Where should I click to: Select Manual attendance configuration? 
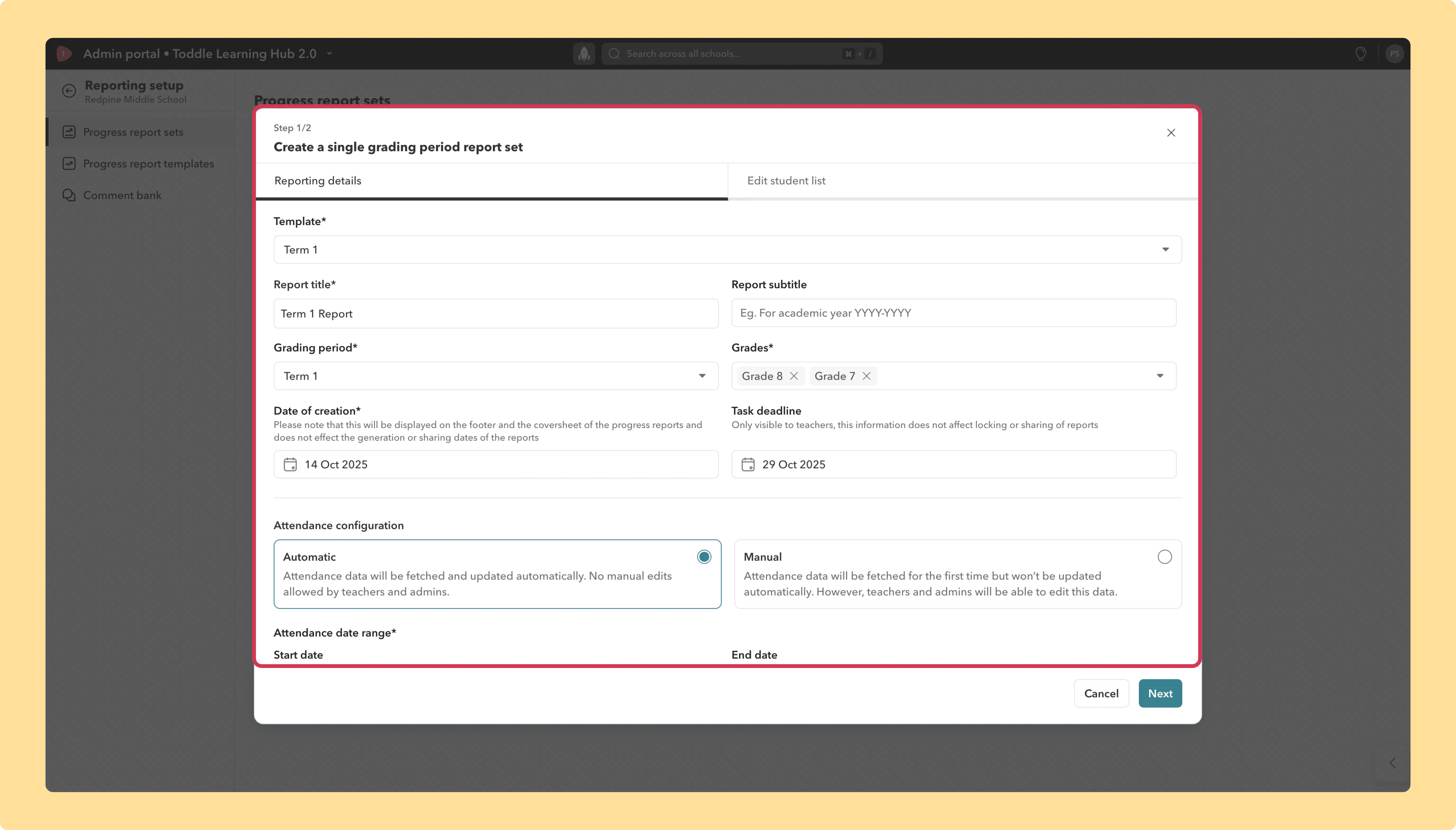(1165, 557)
